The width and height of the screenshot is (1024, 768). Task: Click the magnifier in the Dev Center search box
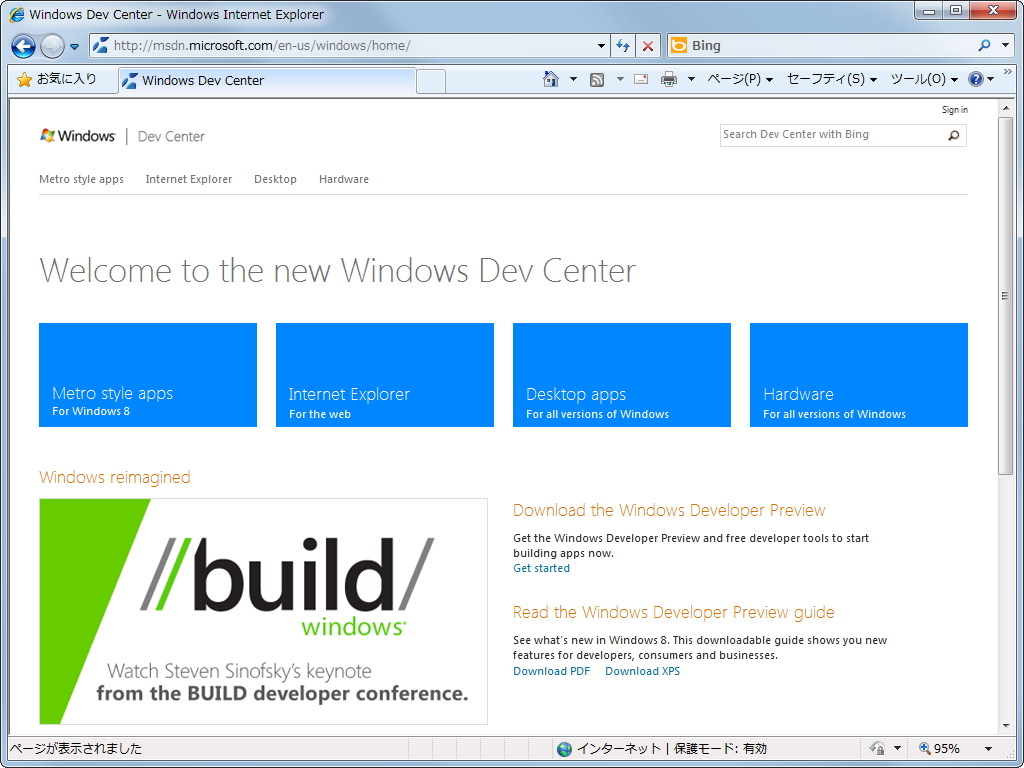click(x=954, y=135)
